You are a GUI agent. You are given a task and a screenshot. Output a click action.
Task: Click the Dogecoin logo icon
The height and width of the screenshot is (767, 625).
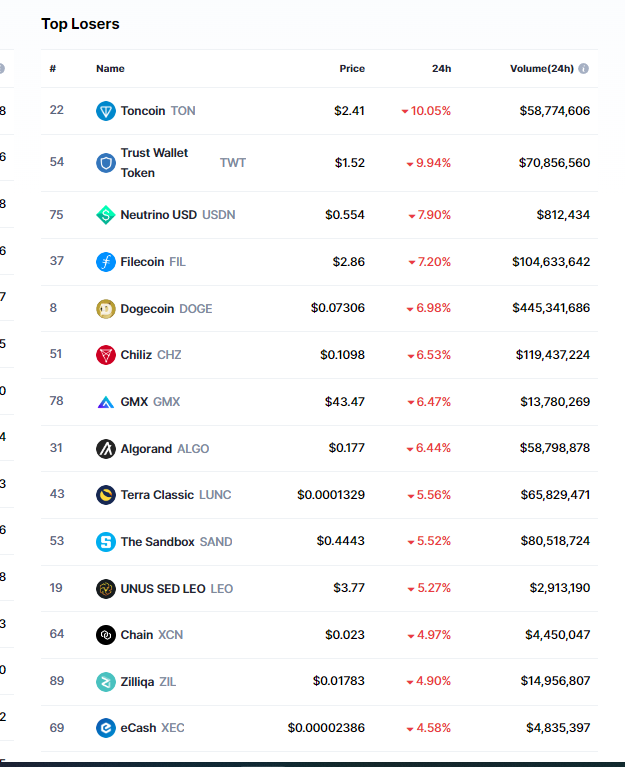pos(106,309)
